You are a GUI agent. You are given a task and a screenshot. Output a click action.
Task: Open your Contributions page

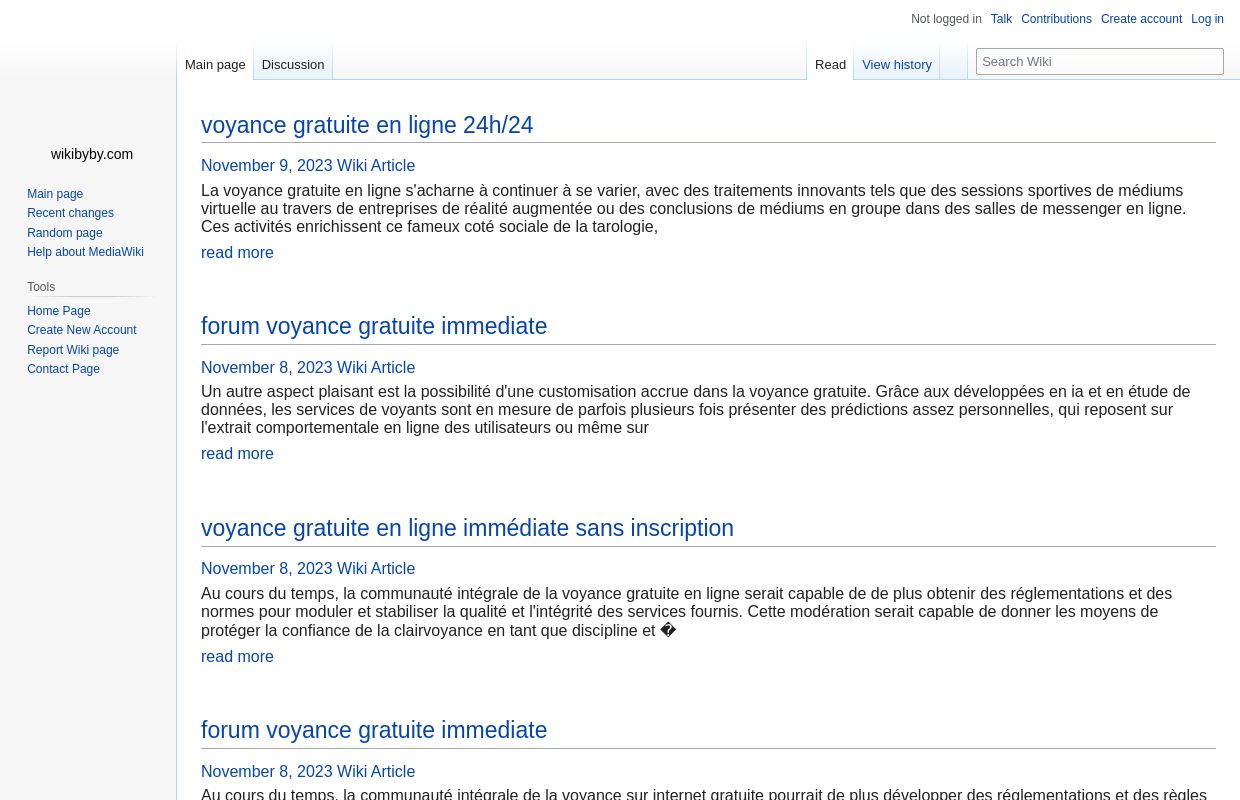coord(1056,19)
